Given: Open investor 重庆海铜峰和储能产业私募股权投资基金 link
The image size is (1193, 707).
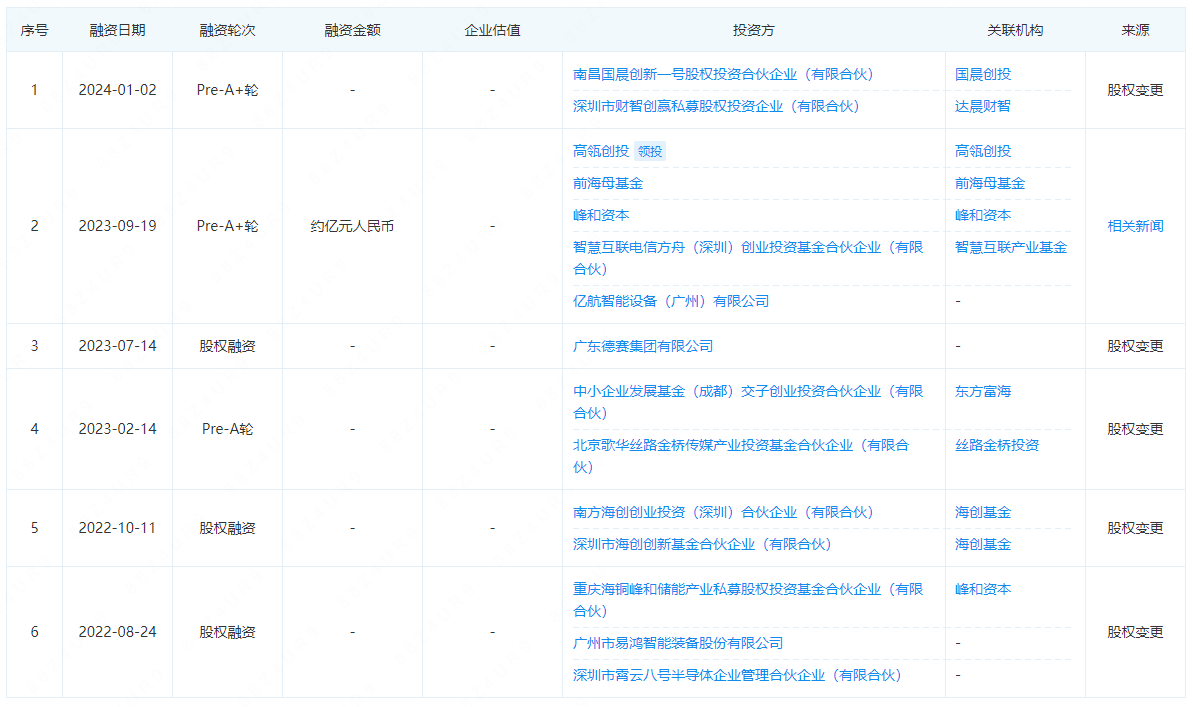Looking at the screenshot, I should coord(748,599).
